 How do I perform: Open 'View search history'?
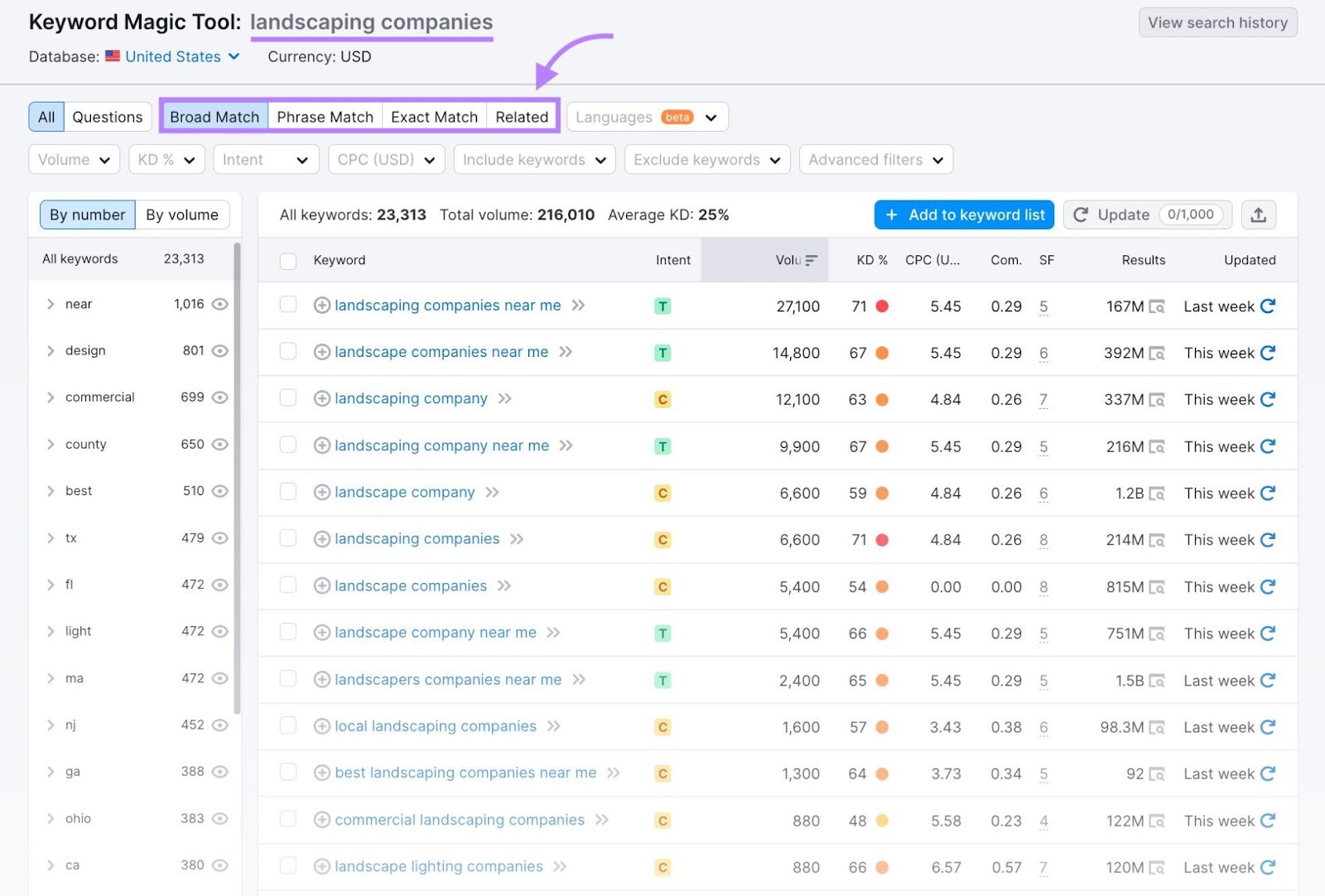pyautogui.click(x=1217, y=22)
